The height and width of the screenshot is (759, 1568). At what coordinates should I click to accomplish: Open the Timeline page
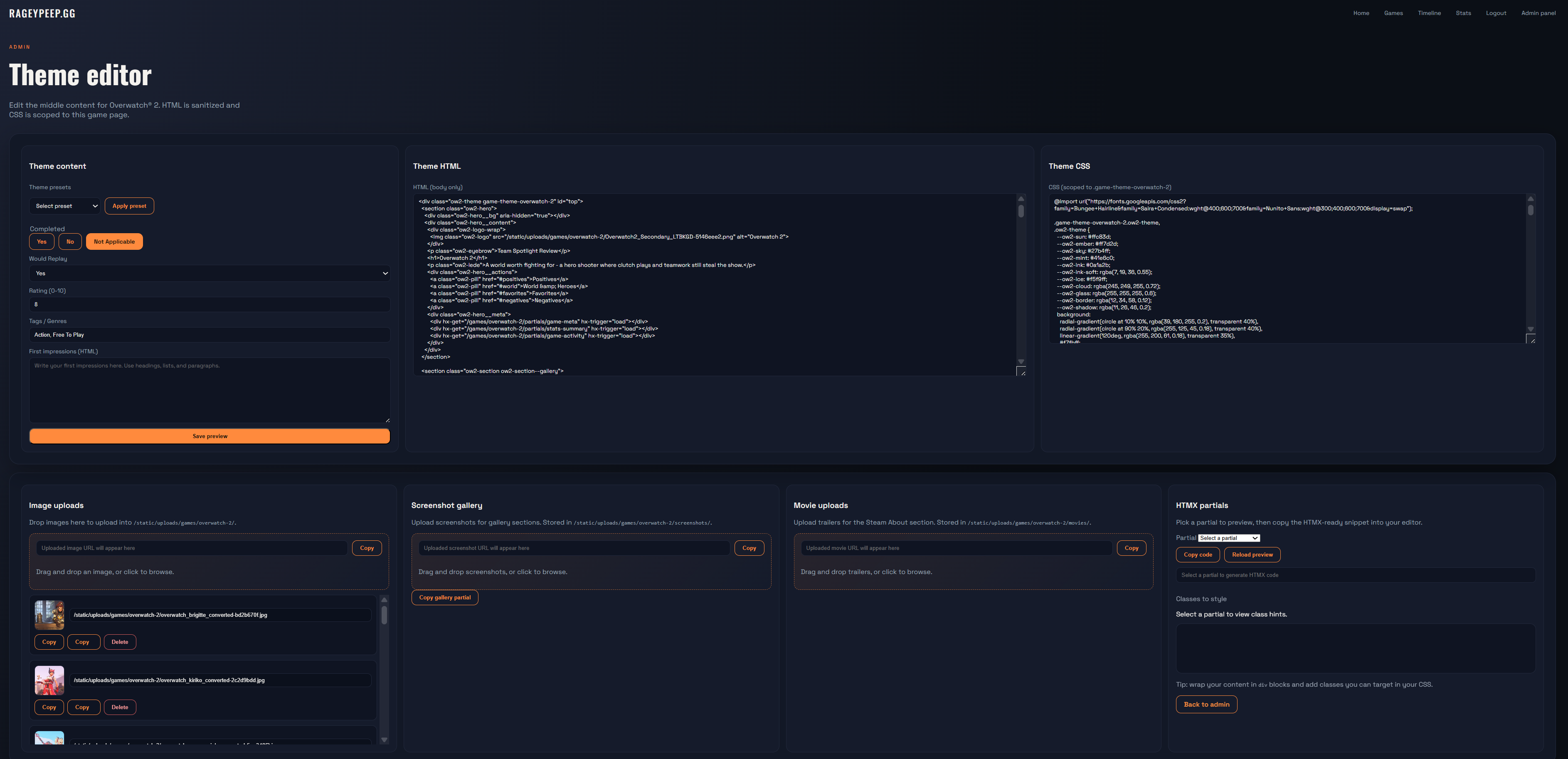click(x=1429, y=13)
